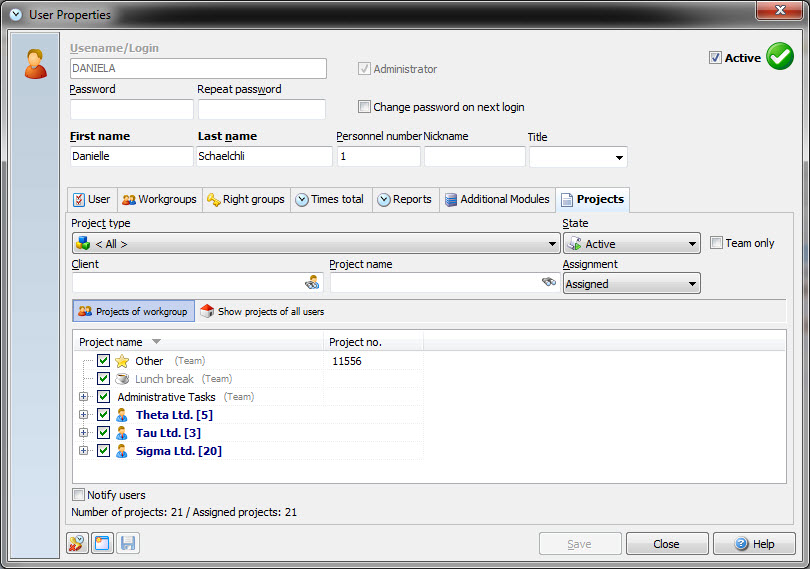Image resolution: width=810 pixels, height=569 pixels.
Task: Click the person icon beside Theta Ltd.
Action: (x=122, y=414)
